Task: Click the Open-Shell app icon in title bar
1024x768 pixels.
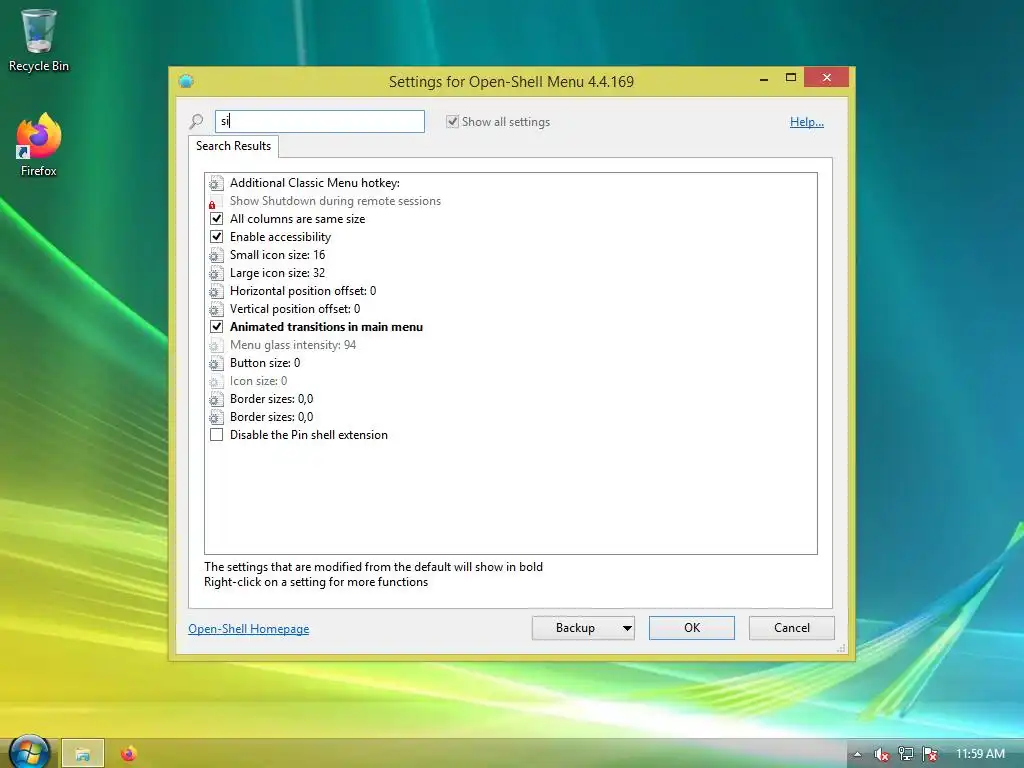Action: pos(186,81)
